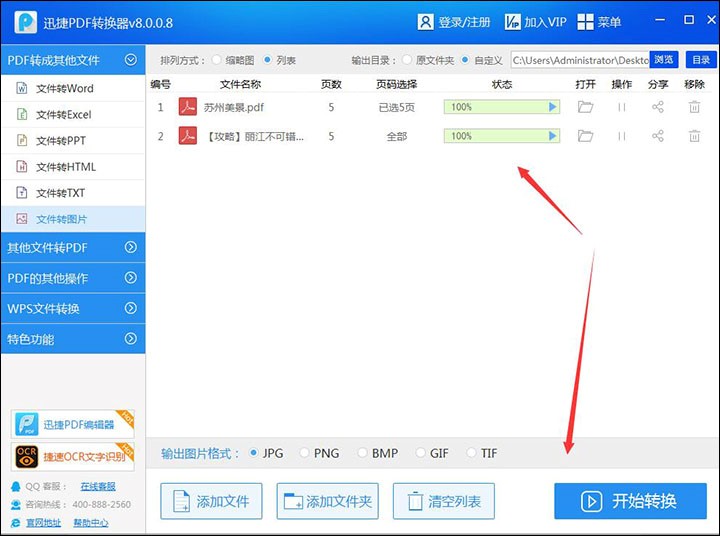
Task: Open output folder for 苏州美景.pdf
Action: pyautogui.click(x=585, y=107)
